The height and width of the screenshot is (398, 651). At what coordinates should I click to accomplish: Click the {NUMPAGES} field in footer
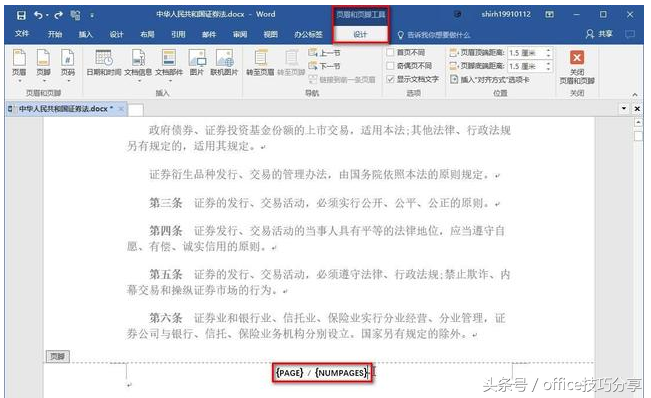pos(341,373)
